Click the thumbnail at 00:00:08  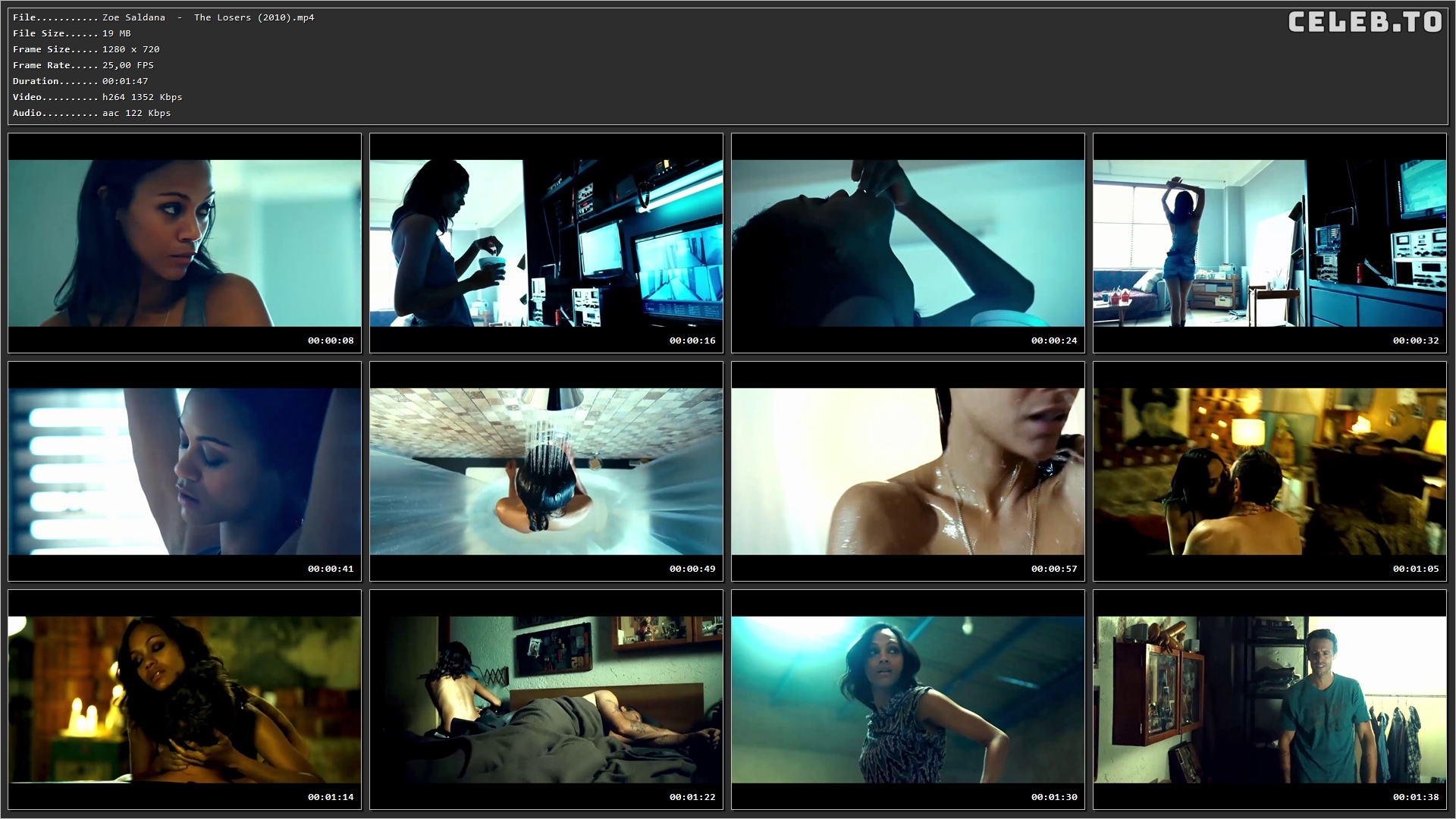[184, 243]
